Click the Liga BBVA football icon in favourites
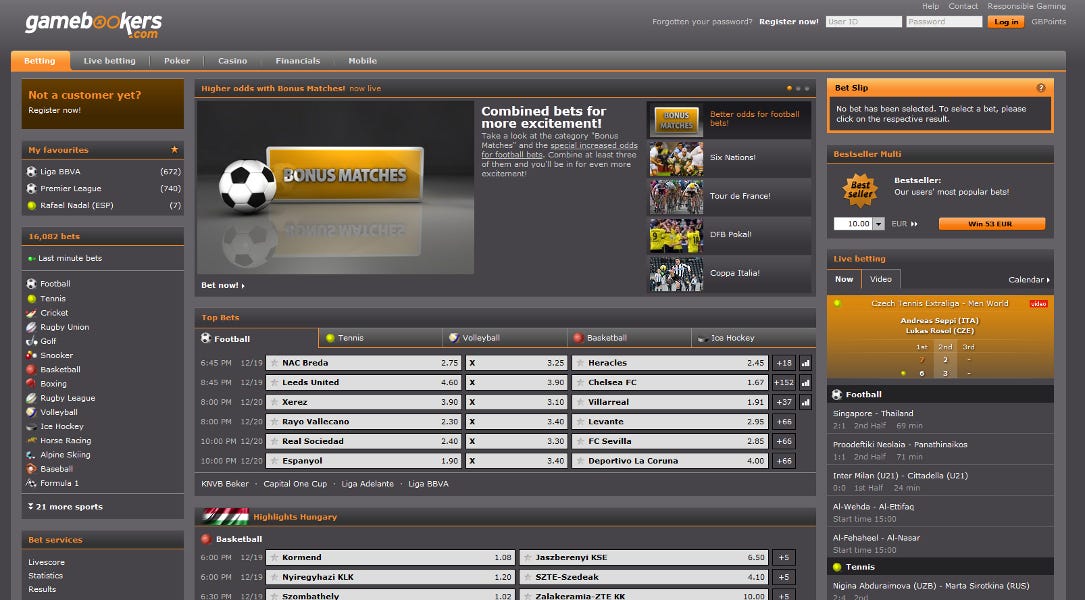The width and height of the screenshot is (1085, 600). coord(31,171)
